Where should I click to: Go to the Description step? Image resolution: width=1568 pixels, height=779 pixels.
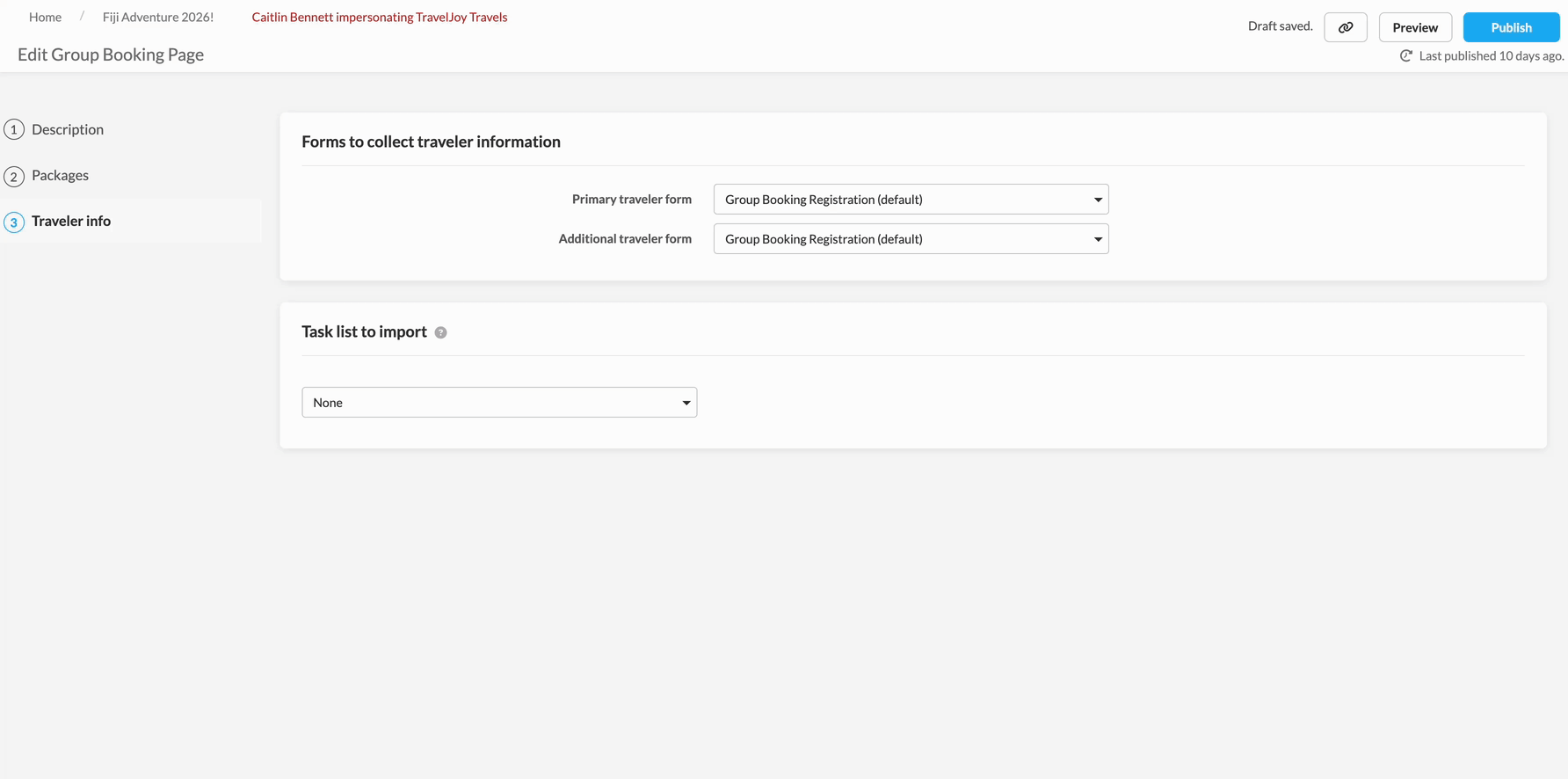click(68, 129)
